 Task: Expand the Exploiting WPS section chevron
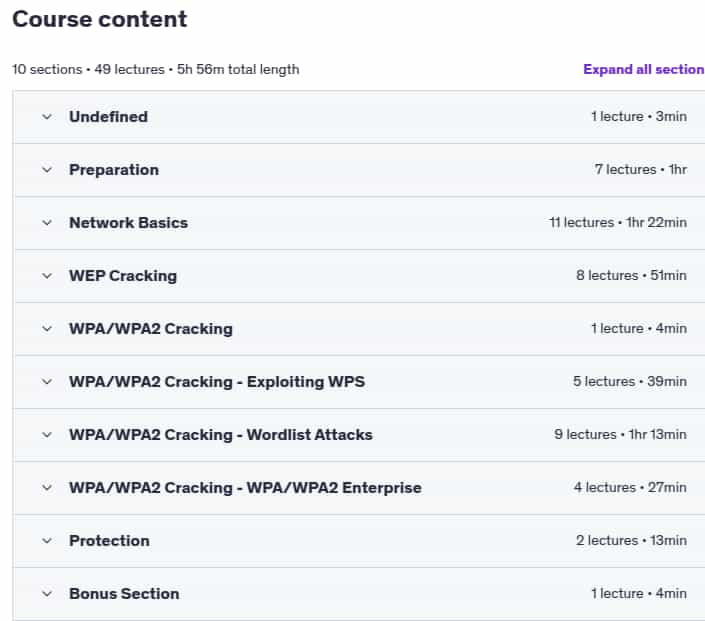pyautogui.click(x=47, y=382)
